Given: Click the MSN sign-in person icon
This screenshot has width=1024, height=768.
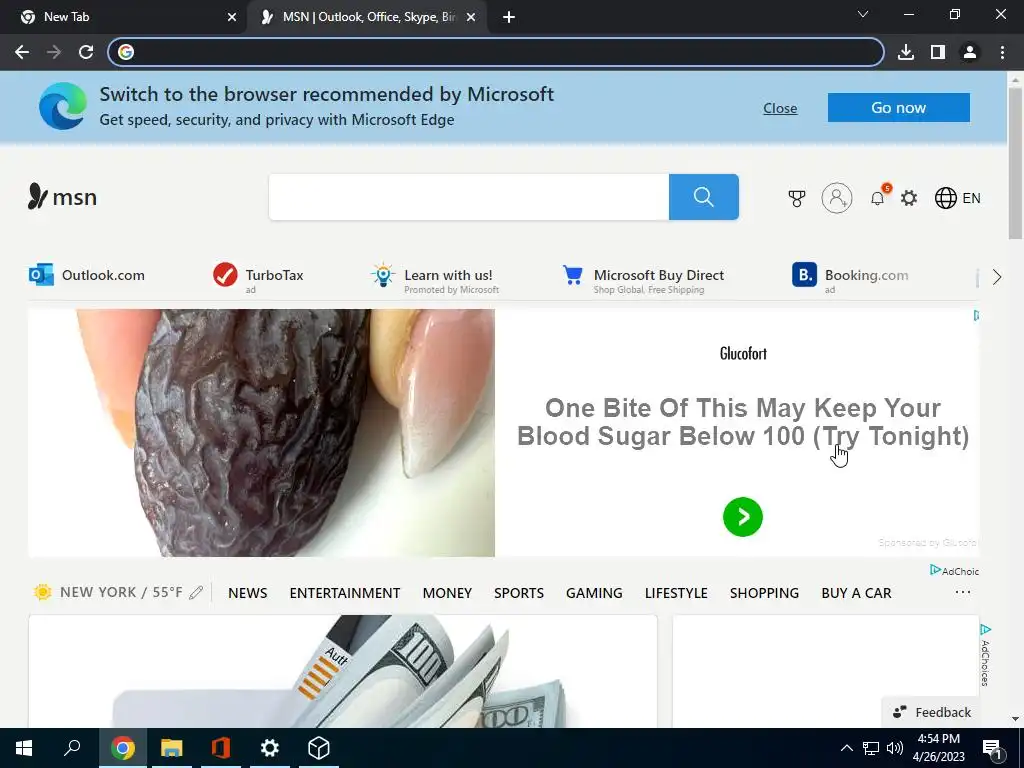Looking at the screenshot, I should (837, 198).
